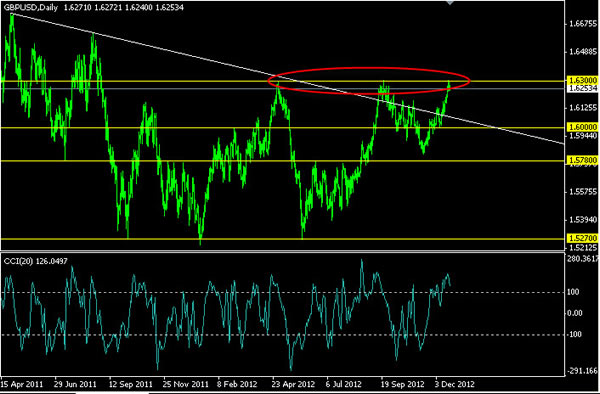Click the yellow 1.52700 price level label
The width and height of the screenshot is (600, 394).
point(582,238)
